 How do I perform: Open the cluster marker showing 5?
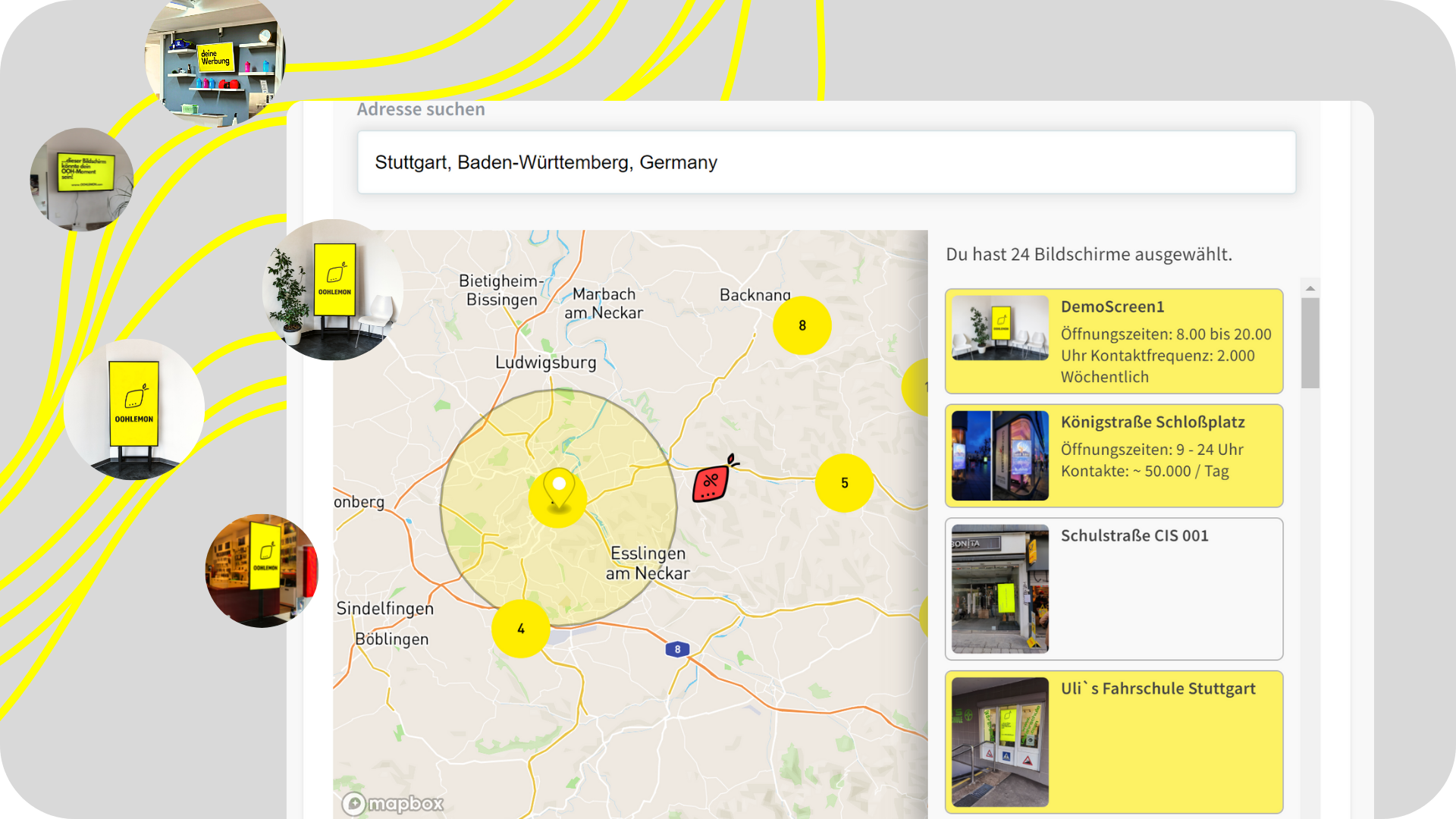point(844,483)
